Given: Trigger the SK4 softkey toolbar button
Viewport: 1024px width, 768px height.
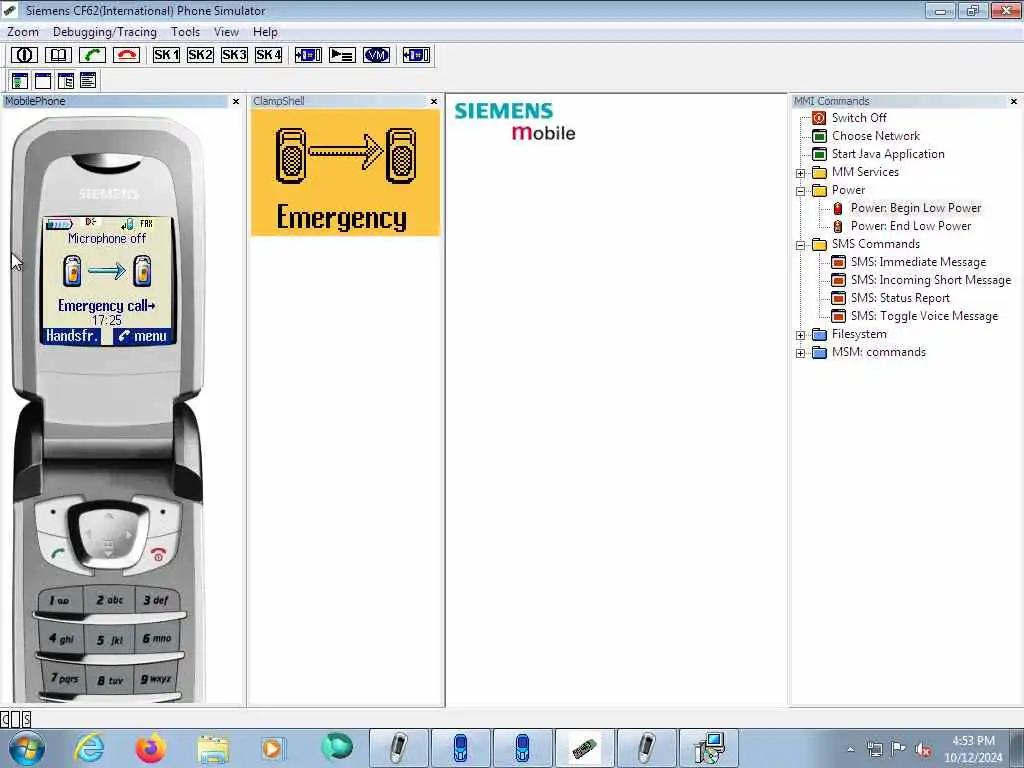Looking at the screenshot, I should pyautogui.click(x=268, y=55).
